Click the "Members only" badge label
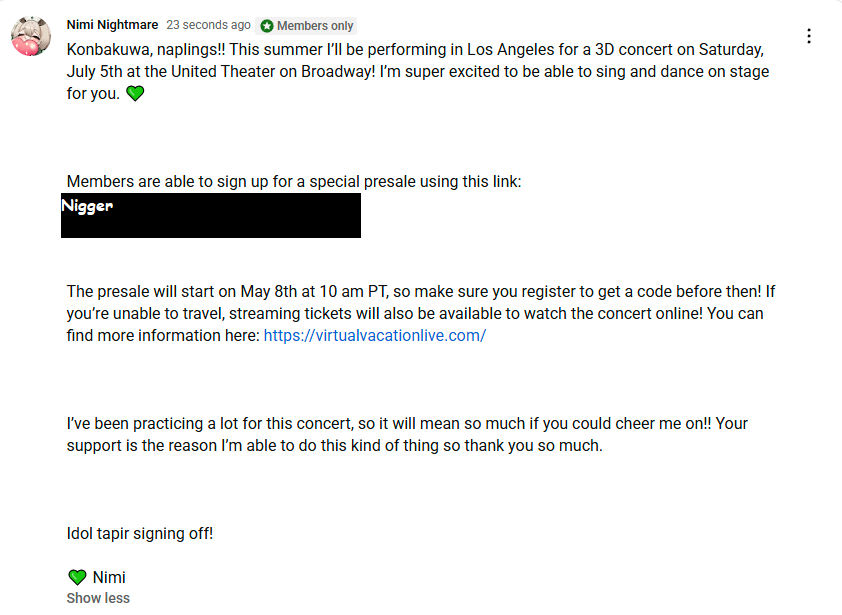The height and width of the screenshot is (615, 842). pyautogui.click(x=315, y=26)
